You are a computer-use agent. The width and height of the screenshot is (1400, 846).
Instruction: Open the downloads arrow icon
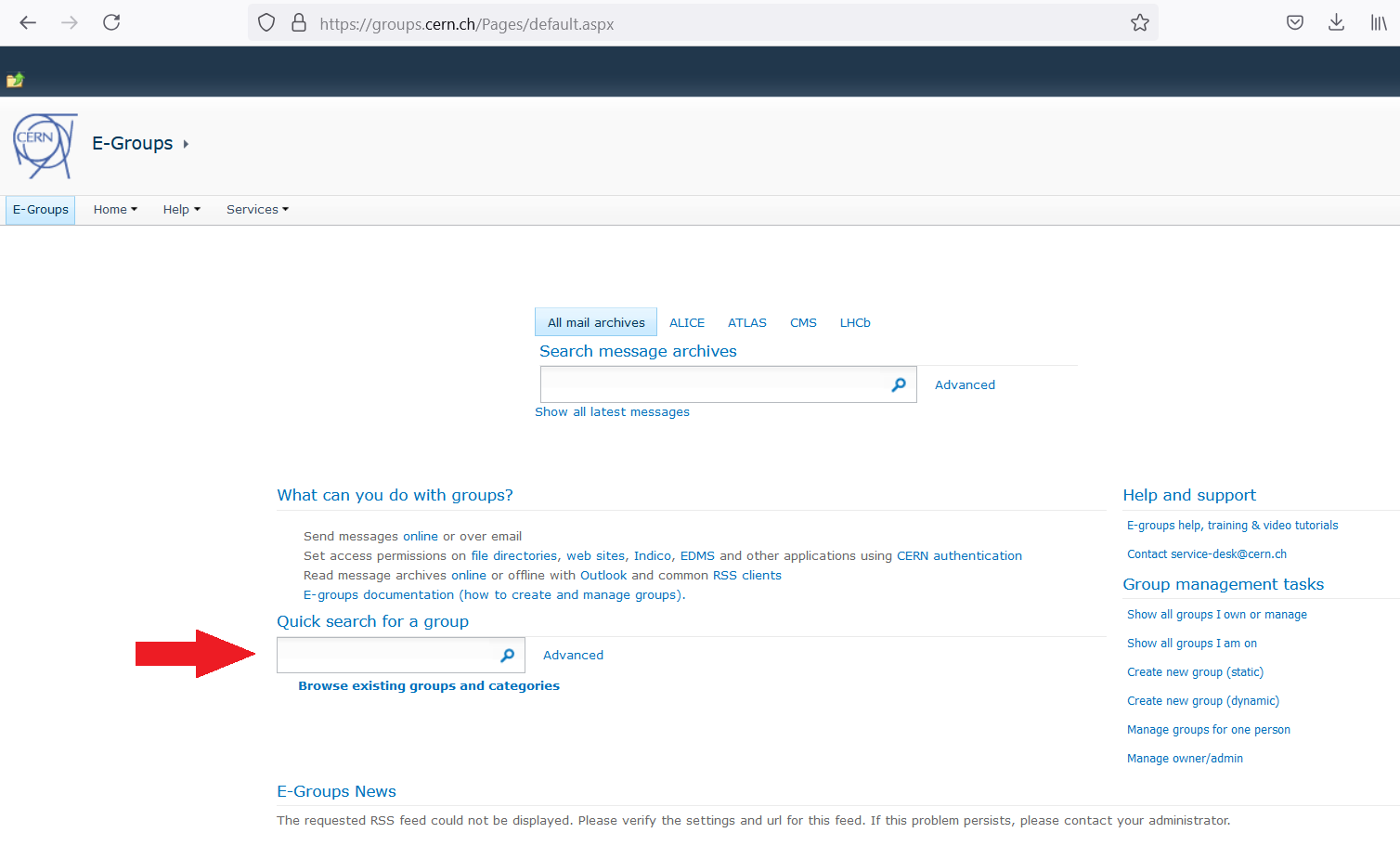[x=1336, y=22]
